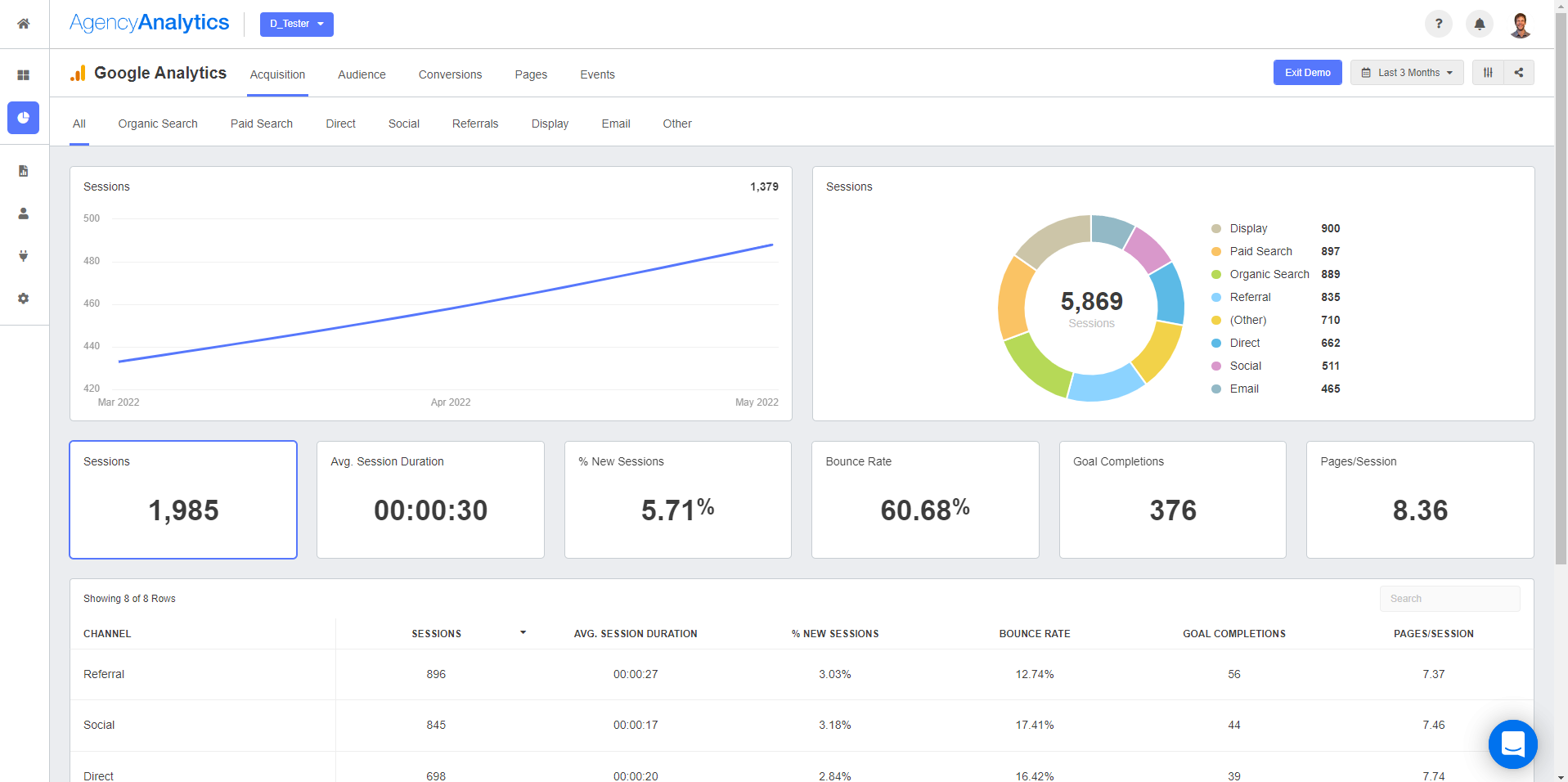The width and height of the screenshot is (1568, 782).
Task: Click the Social row in table
Action: click(802, 726)
